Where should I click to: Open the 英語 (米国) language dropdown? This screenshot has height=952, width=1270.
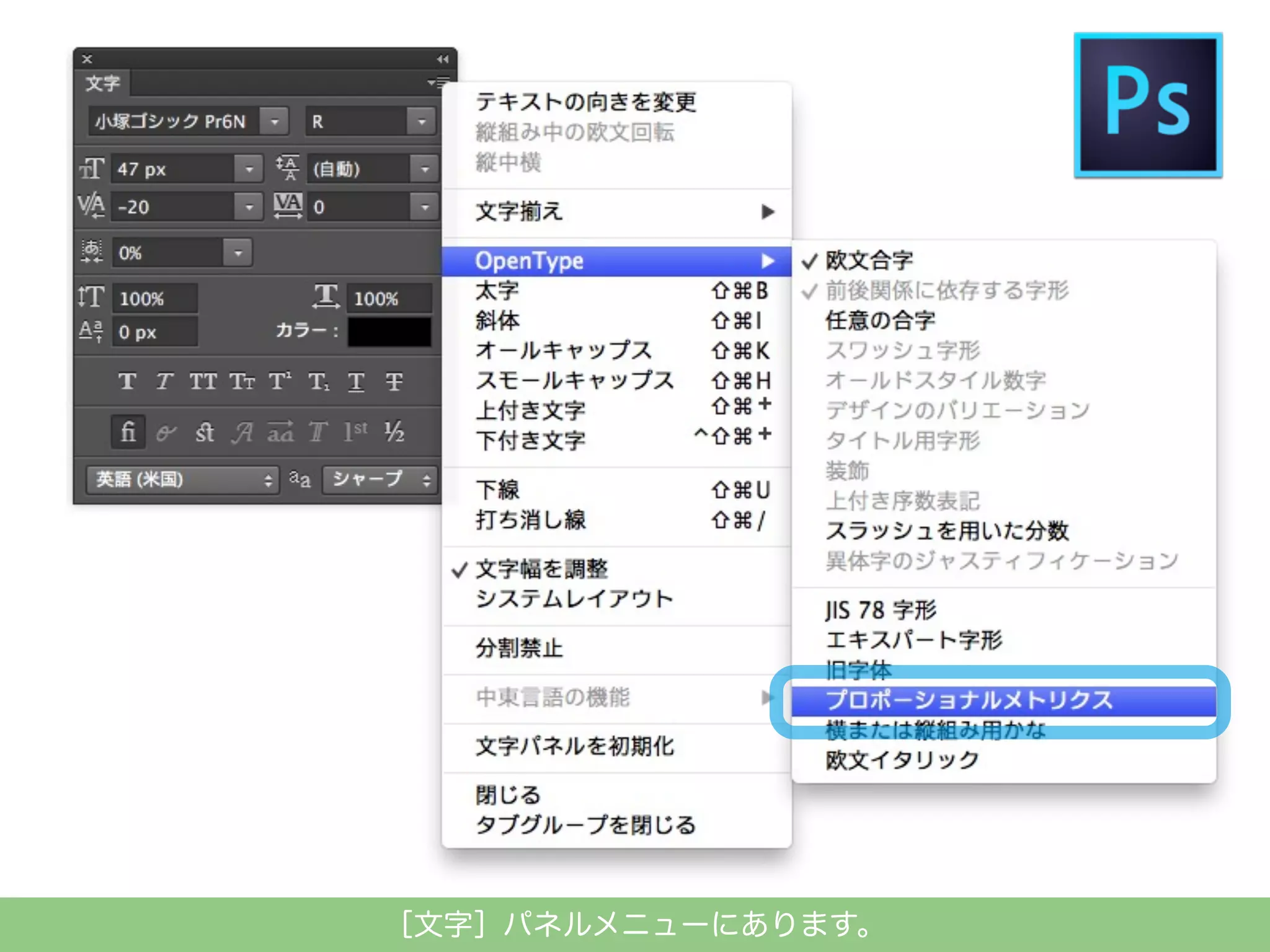[x=182, y=479]
